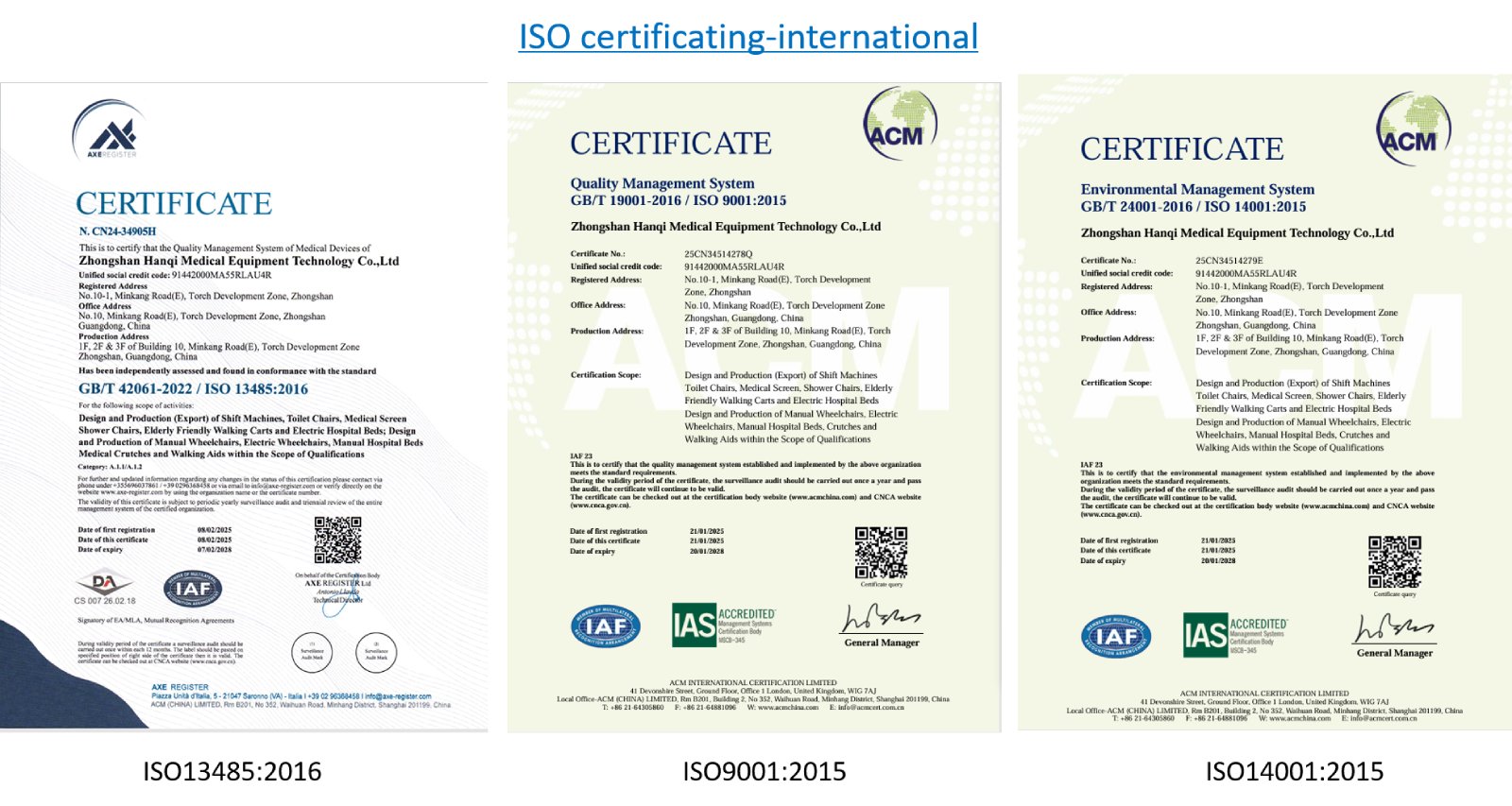Click the caption ISO9001:2015
The height and width of the screenshot is (806, 1512).
click(x=765, y=772)
